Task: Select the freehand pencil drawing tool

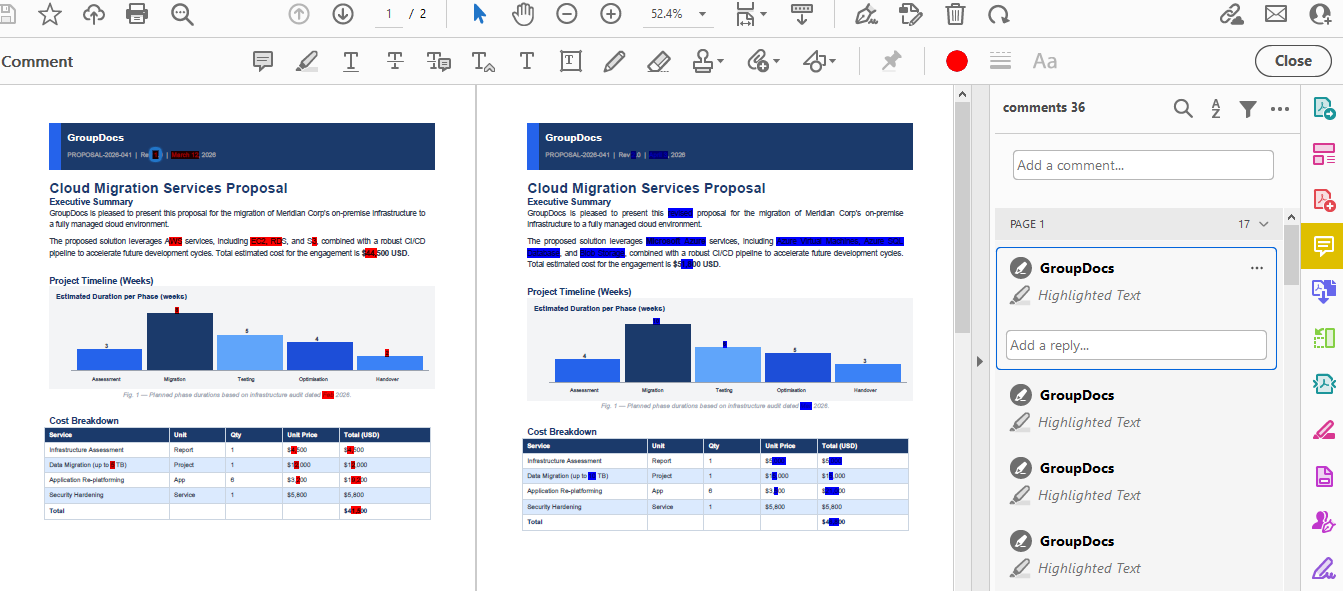Action: click(x=614, y=61)
